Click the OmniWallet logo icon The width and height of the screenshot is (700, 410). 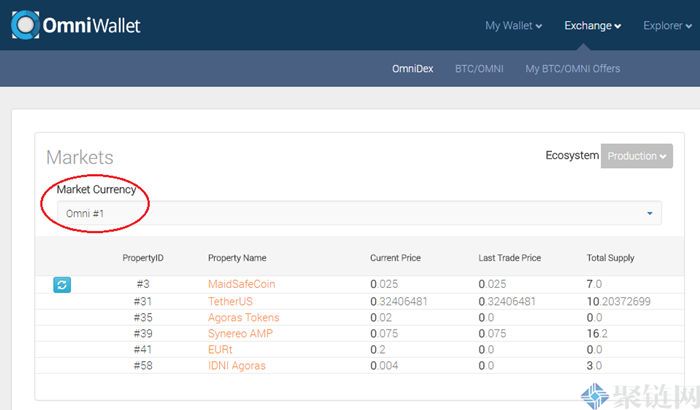tap(24, 26)
